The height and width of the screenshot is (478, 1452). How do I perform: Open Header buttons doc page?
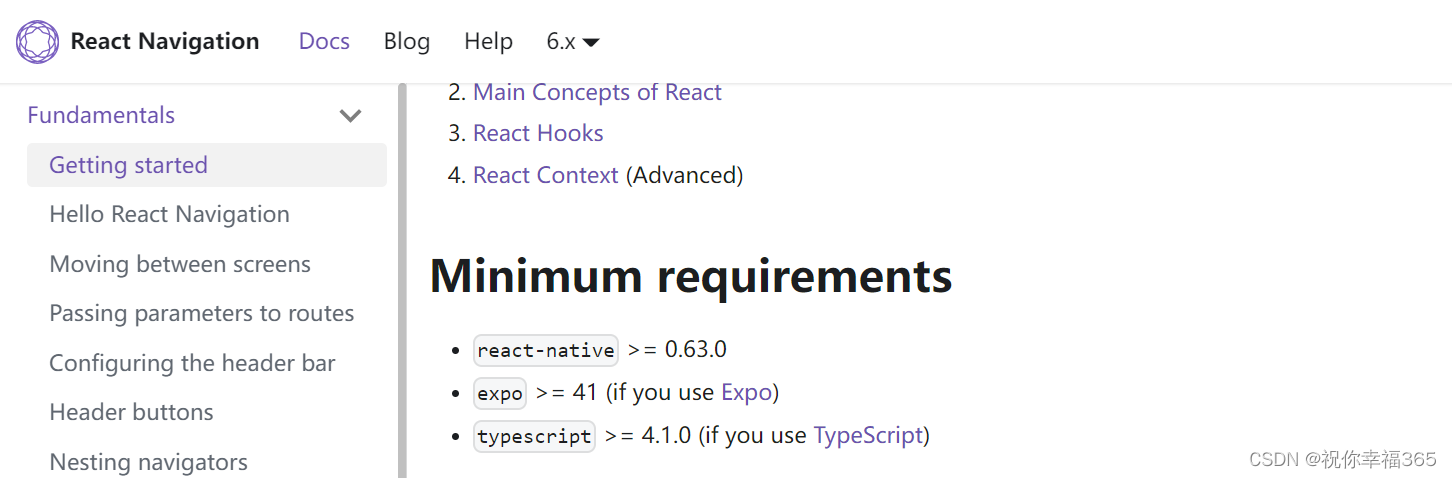pyautogui.click(x=131, y=412)
